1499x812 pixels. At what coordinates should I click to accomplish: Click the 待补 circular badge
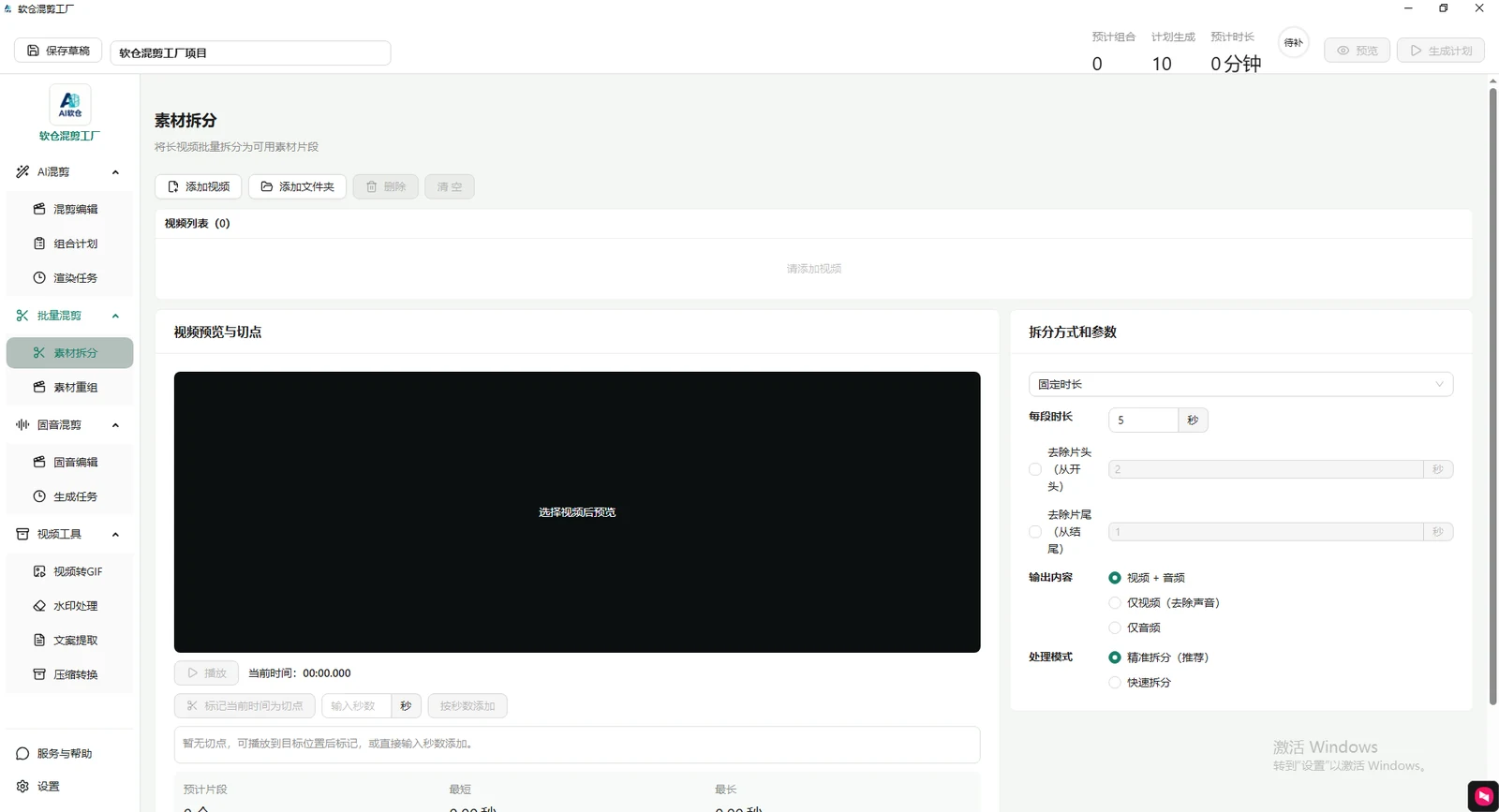(x=1294, y=42)
